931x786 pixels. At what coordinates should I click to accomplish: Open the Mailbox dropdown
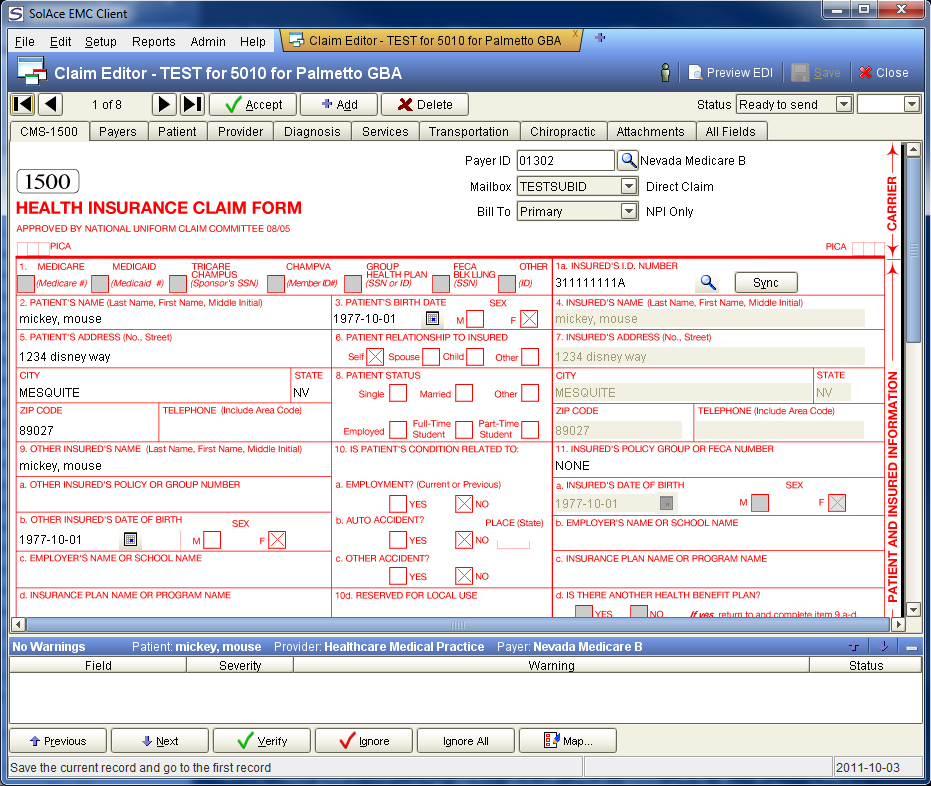point(629,186)
